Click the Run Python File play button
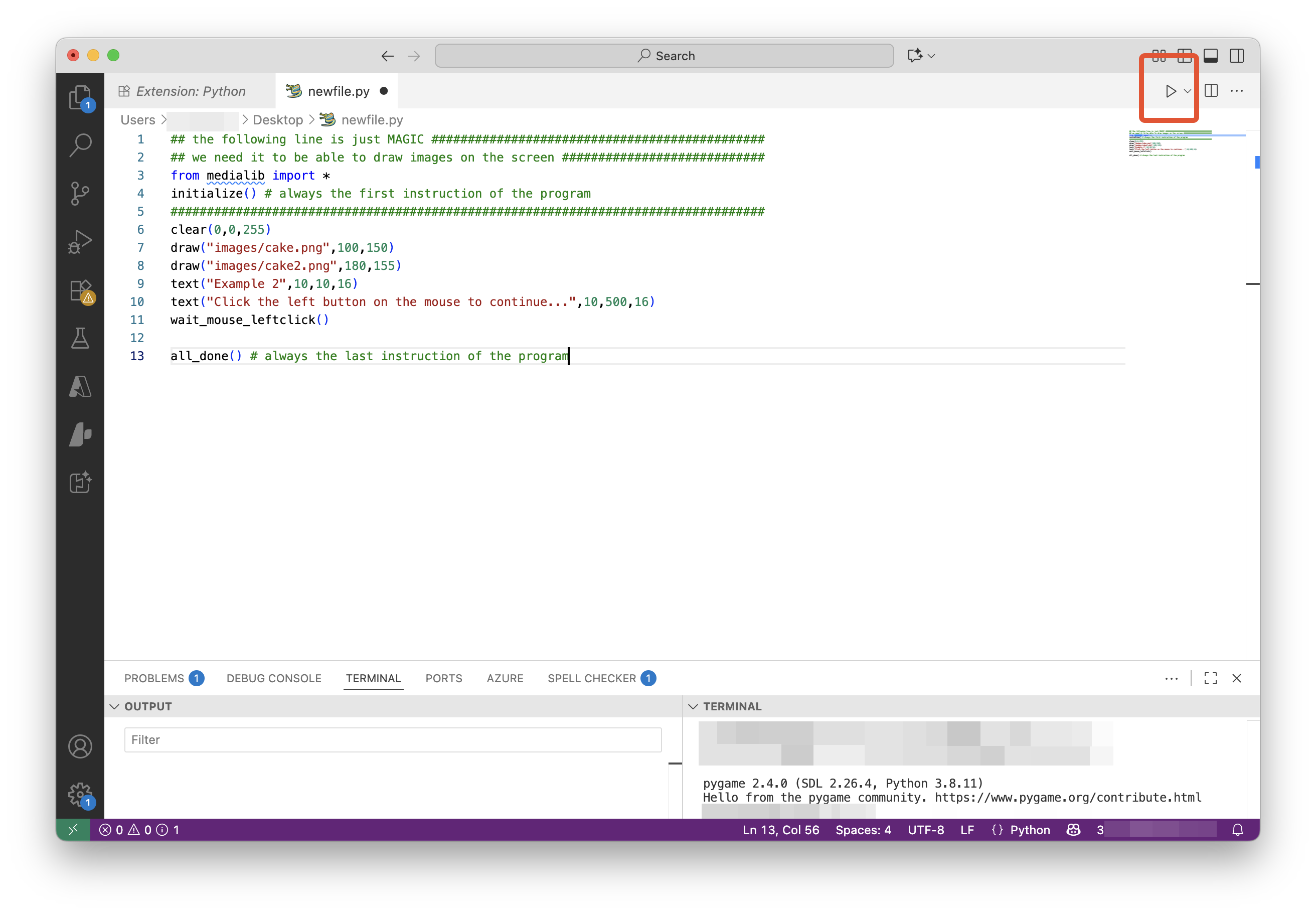This screenshot has width=1316, height=915. (x=1170, y=91)
